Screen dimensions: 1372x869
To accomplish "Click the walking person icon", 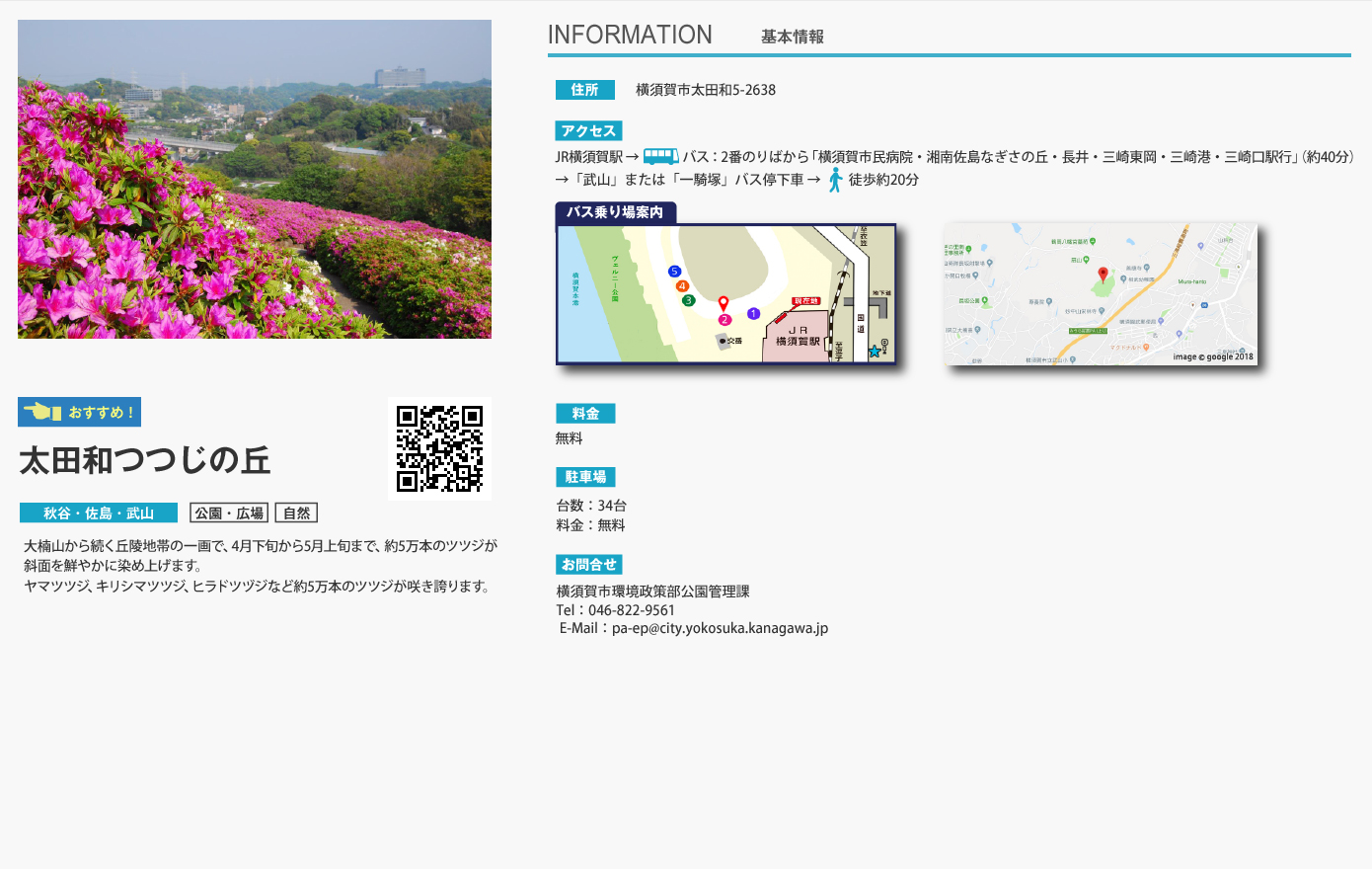I will pos(835,180).
